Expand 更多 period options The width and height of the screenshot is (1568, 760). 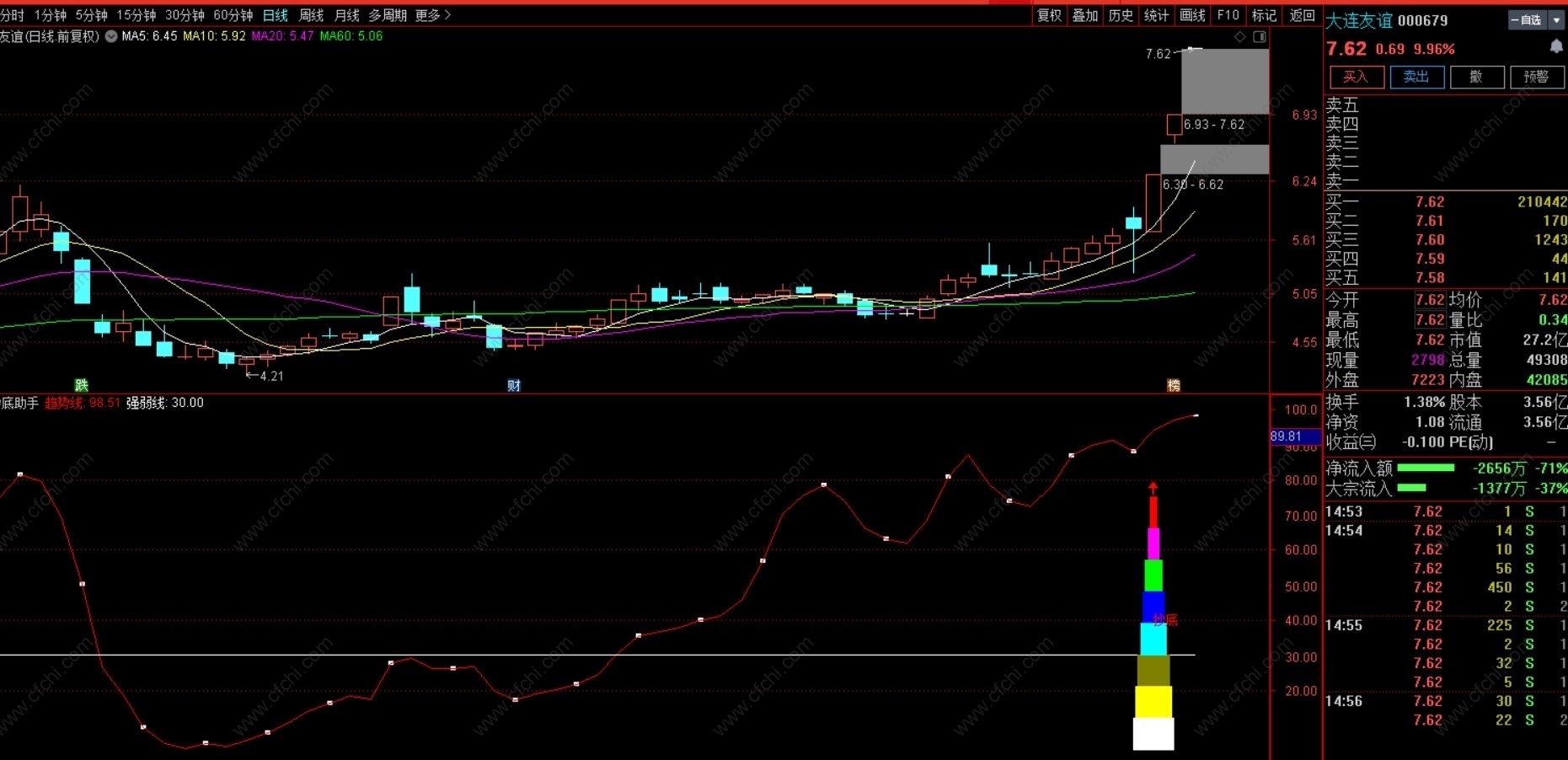(x=433, y=15)
